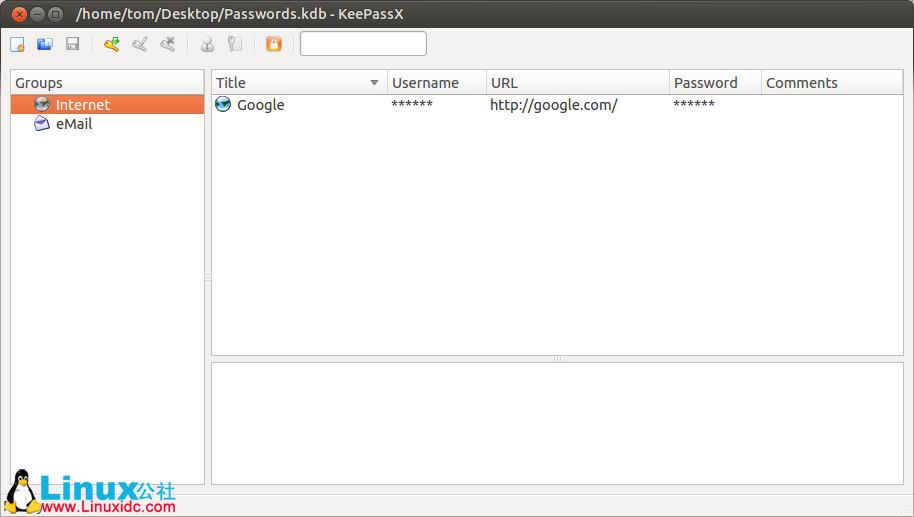Click the Google entry masked password
This screenshot has height=517, width=914.
click(694, 104)
